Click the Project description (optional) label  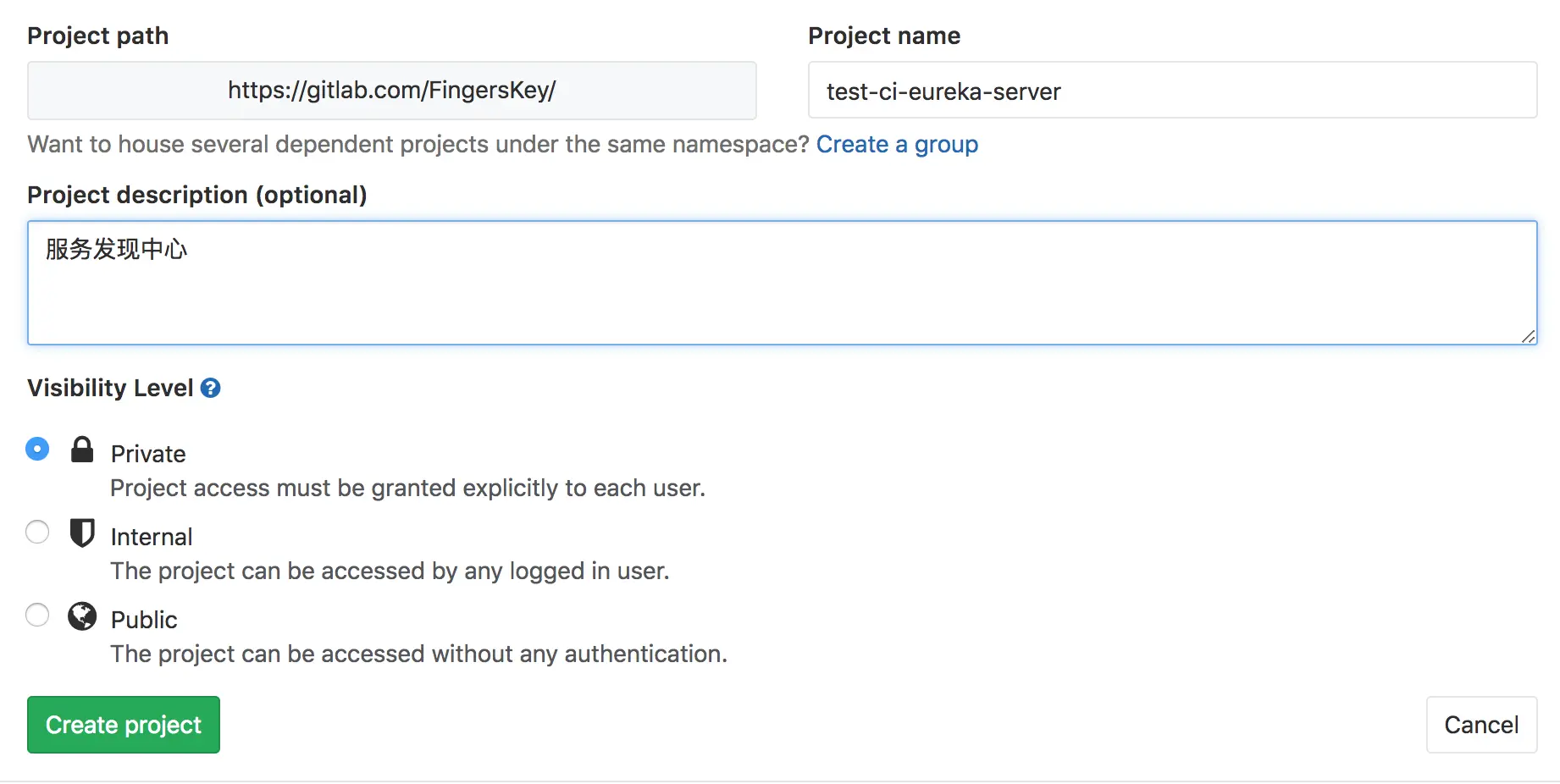pyautogui.click(x=196, y=195)
